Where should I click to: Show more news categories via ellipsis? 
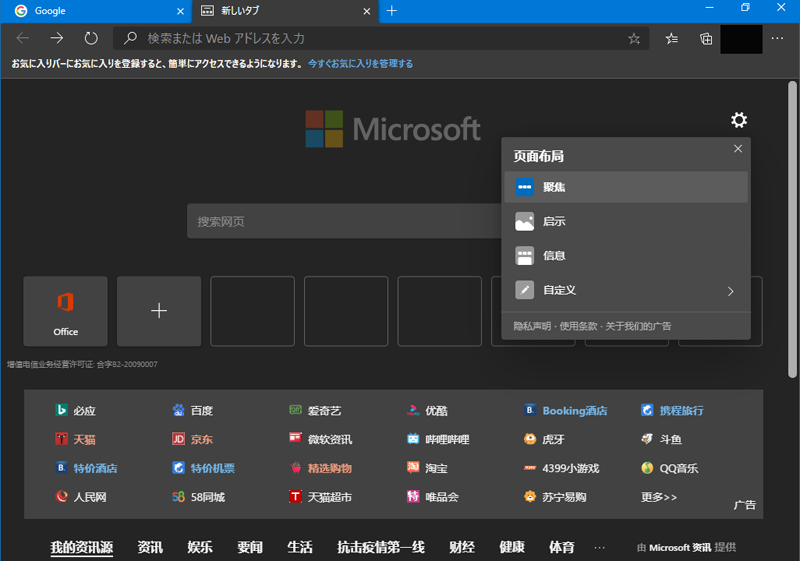click(599, 548)
